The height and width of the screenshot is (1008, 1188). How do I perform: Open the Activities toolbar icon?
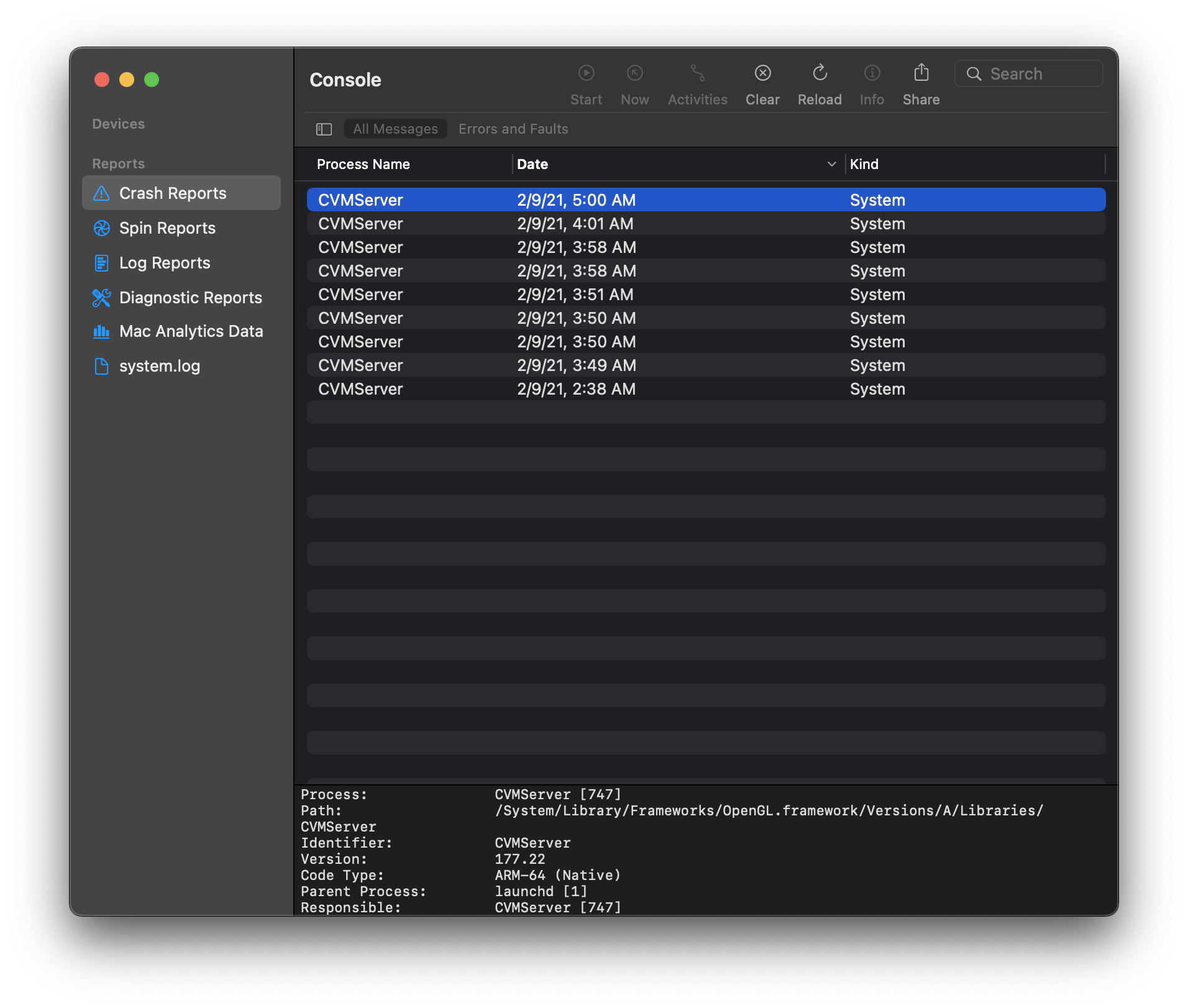tap(698, 73)
